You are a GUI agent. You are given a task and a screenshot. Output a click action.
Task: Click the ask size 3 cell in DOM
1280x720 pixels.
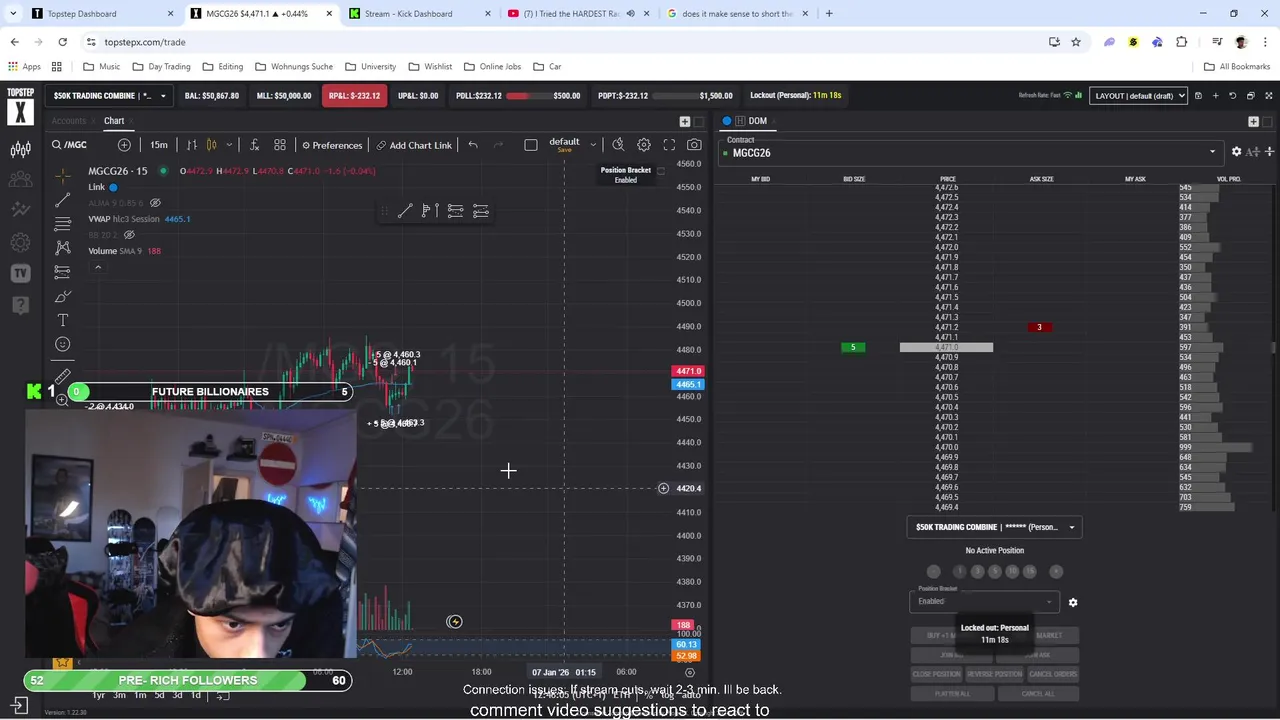1039,327
